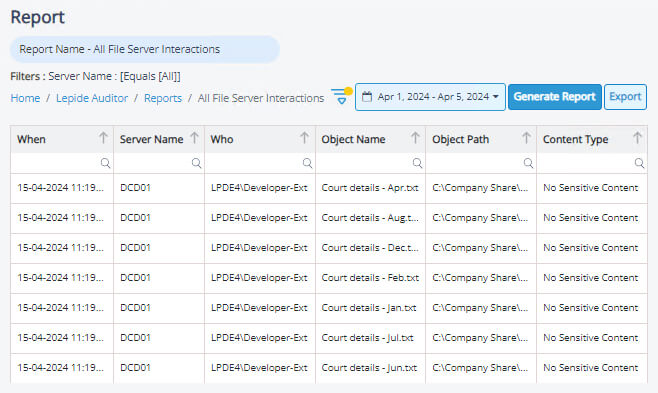The height and width of the screenshot is (393, 658).
Task: Click search magnifier in Object Path filter
Action: point(528,163)
